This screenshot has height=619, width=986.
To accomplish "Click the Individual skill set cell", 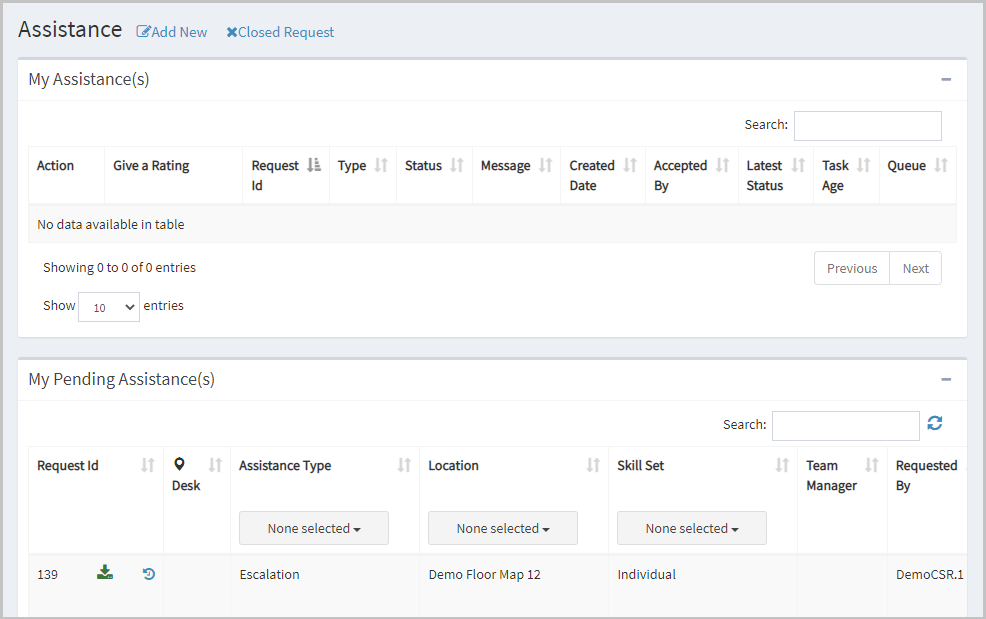I will (x=646, y=574).
